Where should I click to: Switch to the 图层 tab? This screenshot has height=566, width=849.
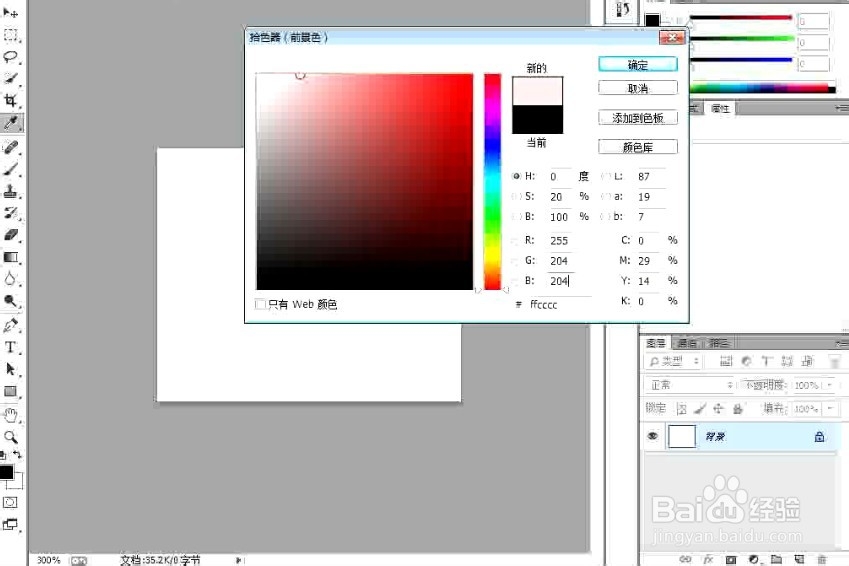point(656,343)
